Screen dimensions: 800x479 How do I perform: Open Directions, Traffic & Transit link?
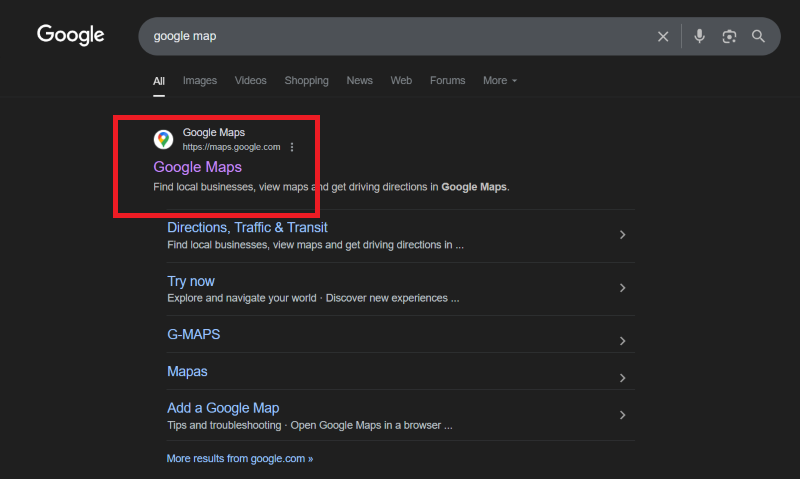tap(247, 228)
